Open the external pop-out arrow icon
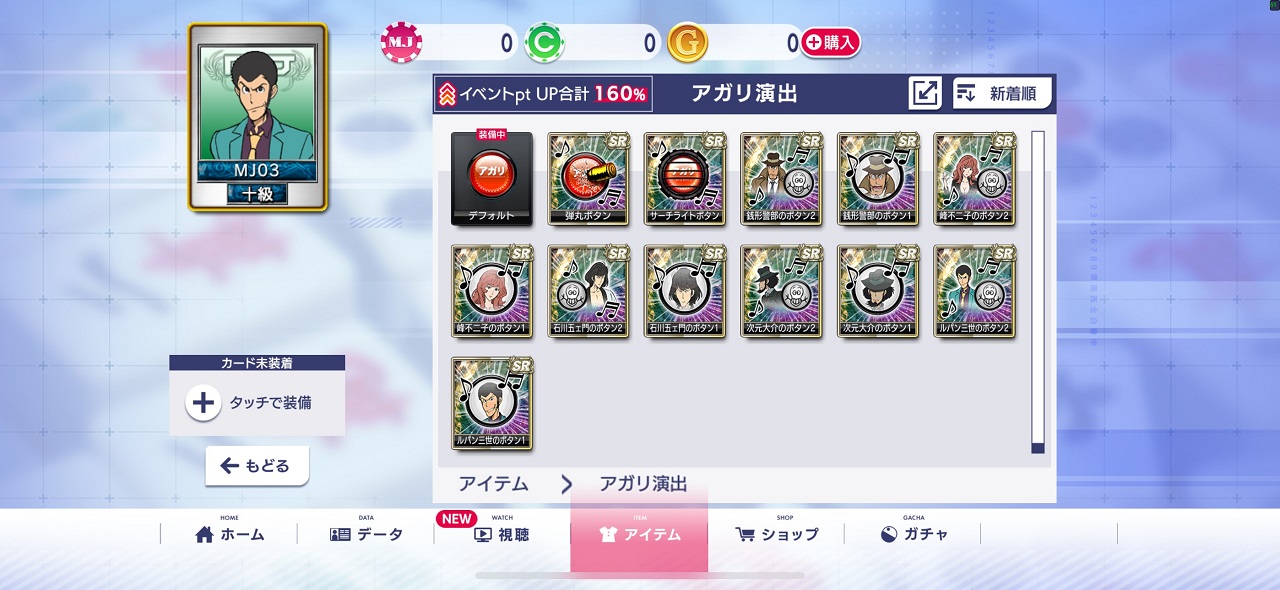 point(925,93)
